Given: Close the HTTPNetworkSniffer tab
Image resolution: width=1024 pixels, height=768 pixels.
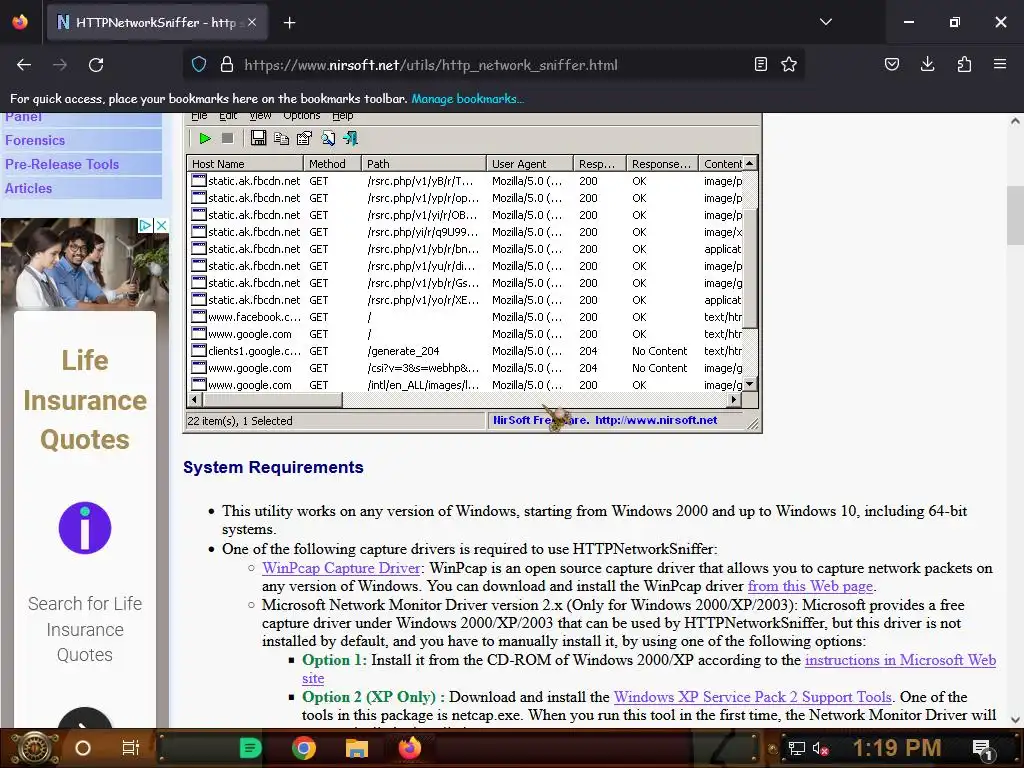Looking at the screenshot, I should tap(252, 22).
